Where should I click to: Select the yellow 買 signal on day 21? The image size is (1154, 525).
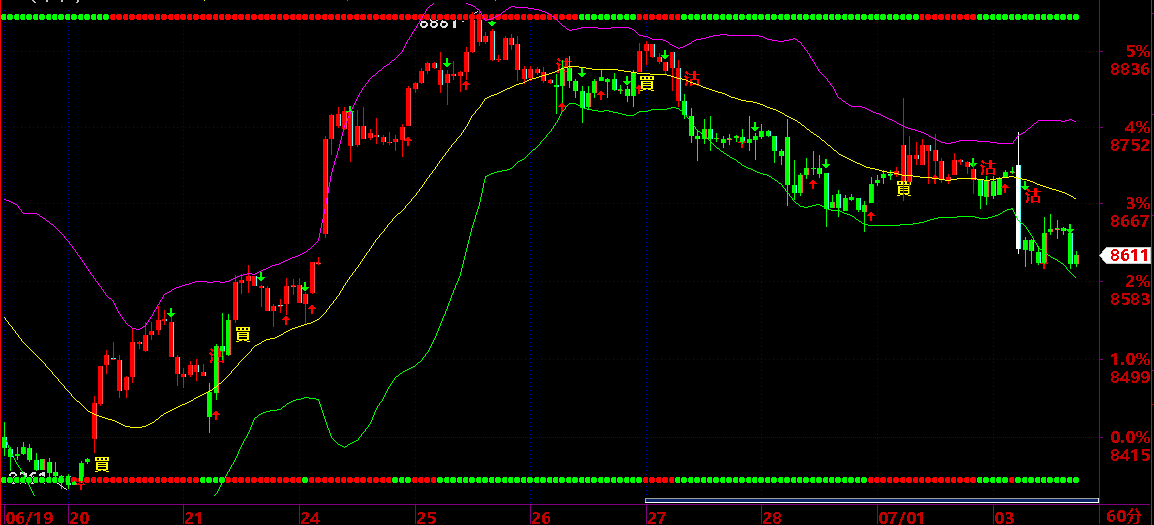(243, 334)
